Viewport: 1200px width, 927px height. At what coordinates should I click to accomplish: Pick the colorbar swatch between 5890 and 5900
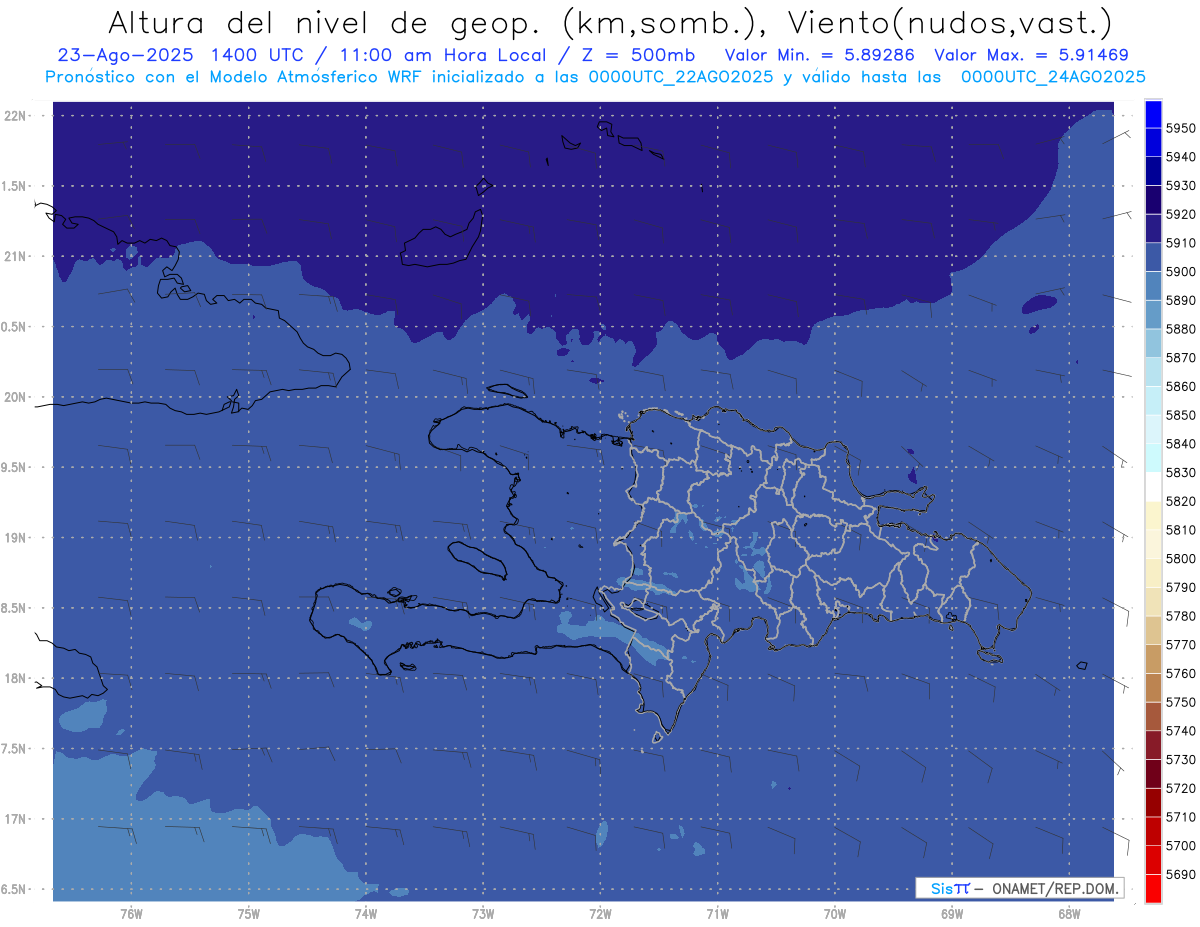[1153, 286]
